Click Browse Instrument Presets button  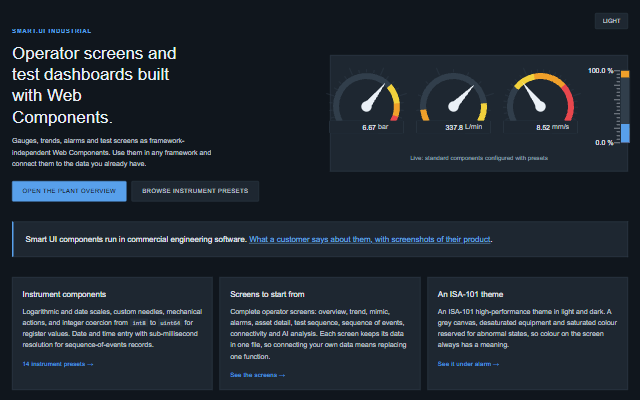[x=195, y=191]
